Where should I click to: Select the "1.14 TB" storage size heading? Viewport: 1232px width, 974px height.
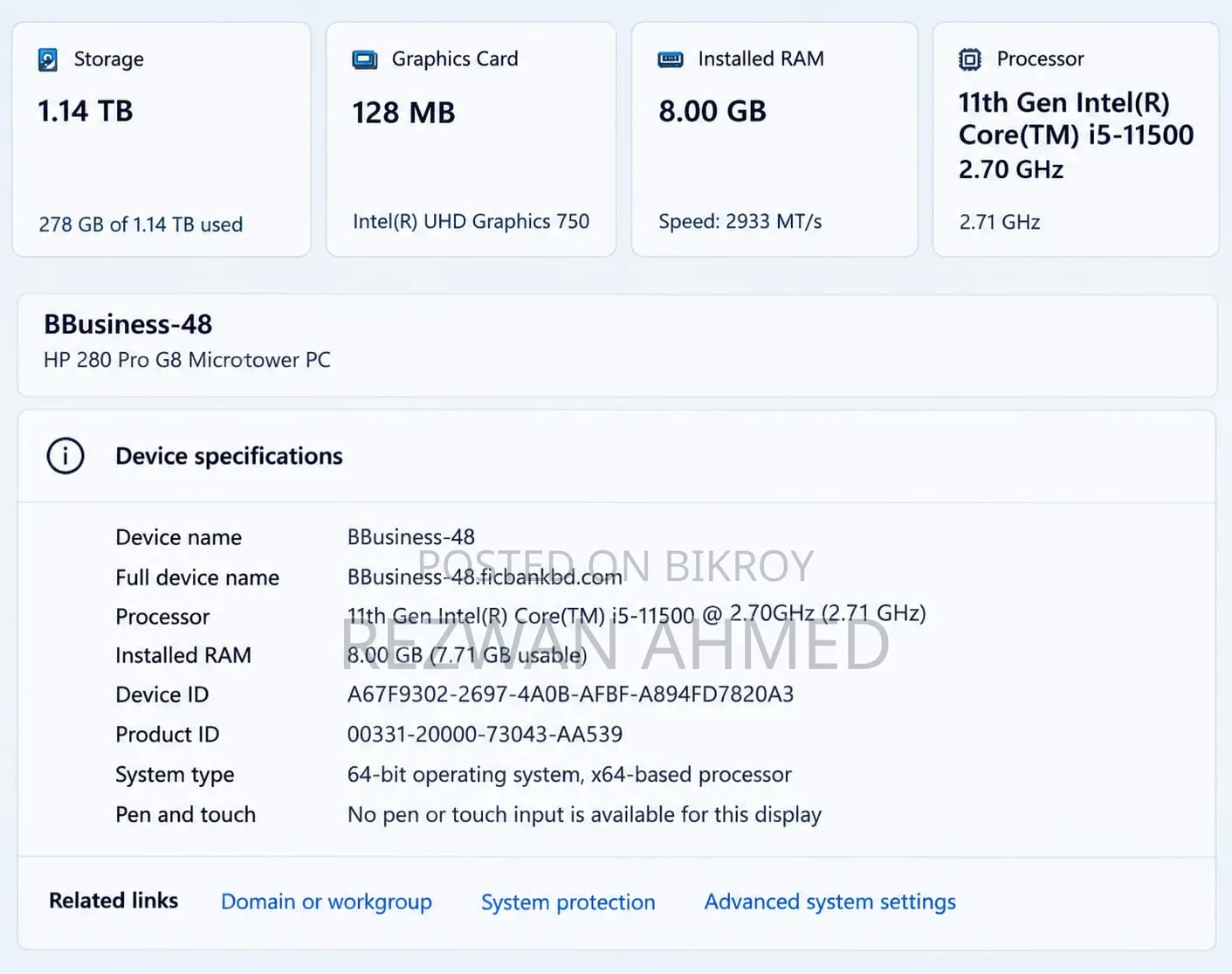click(x=86, y=111)
